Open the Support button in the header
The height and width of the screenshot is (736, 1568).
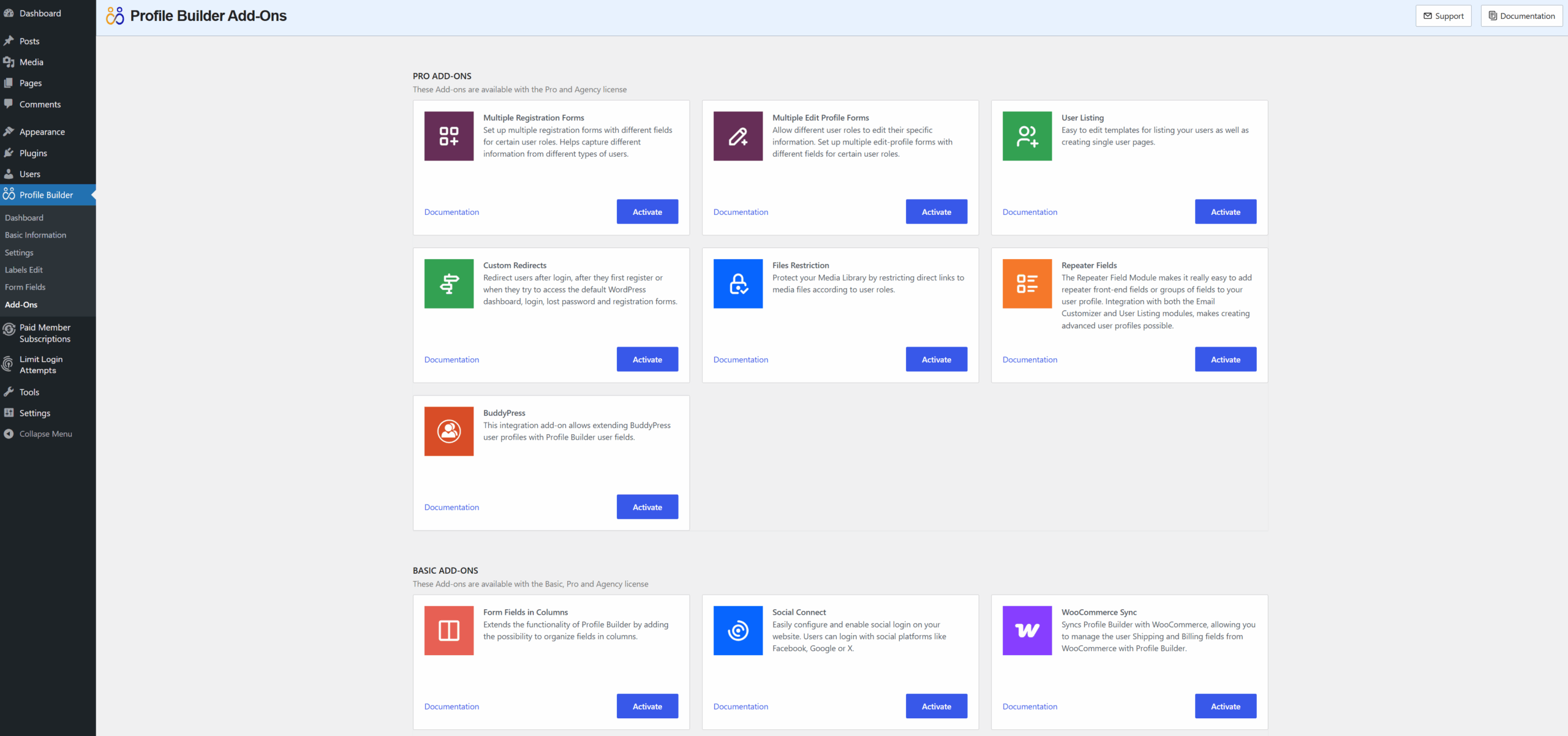coord(1443,15)
